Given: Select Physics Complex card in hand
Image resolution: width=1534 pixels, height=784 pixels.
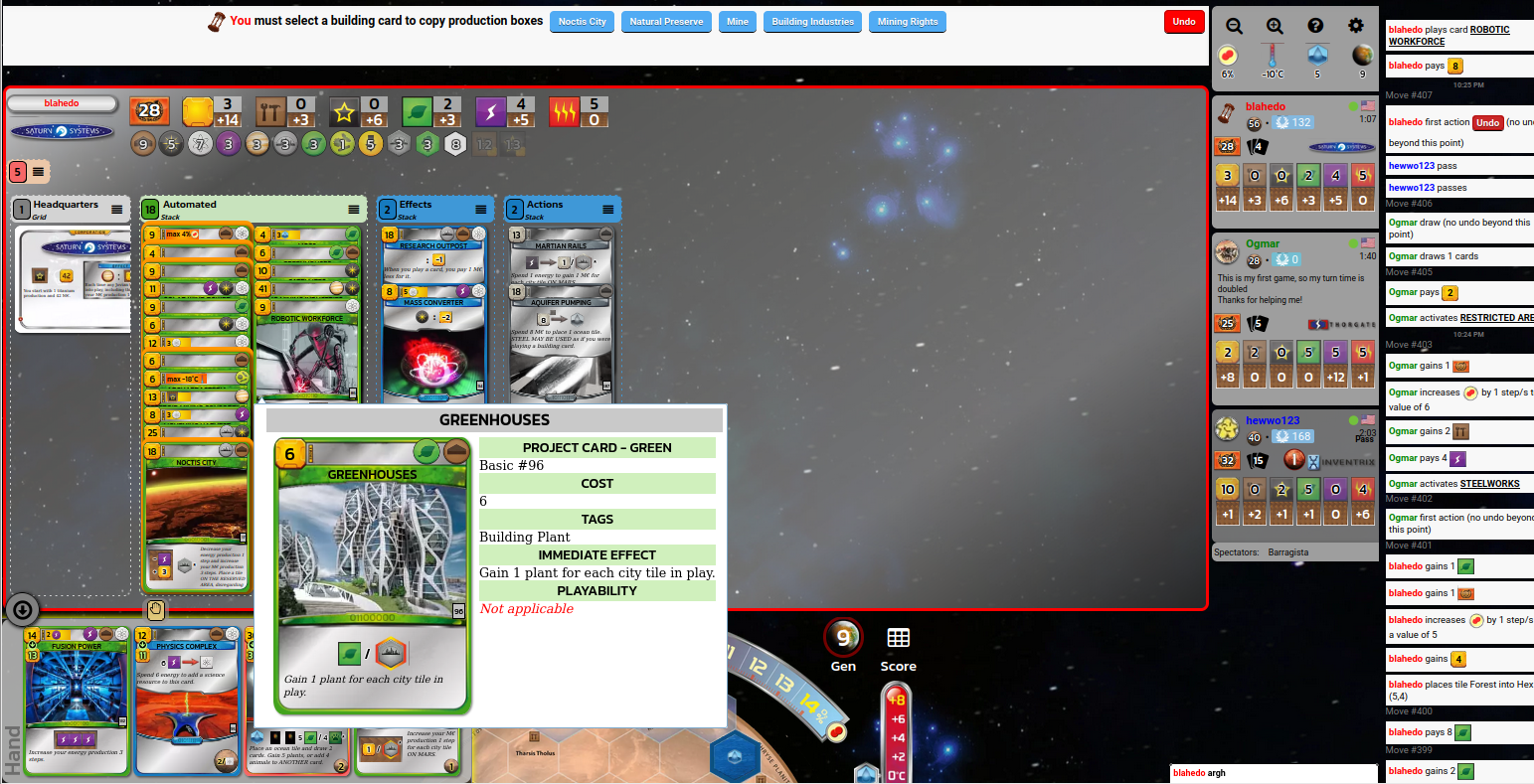Looking at the screenshot, I should point(188,701).
